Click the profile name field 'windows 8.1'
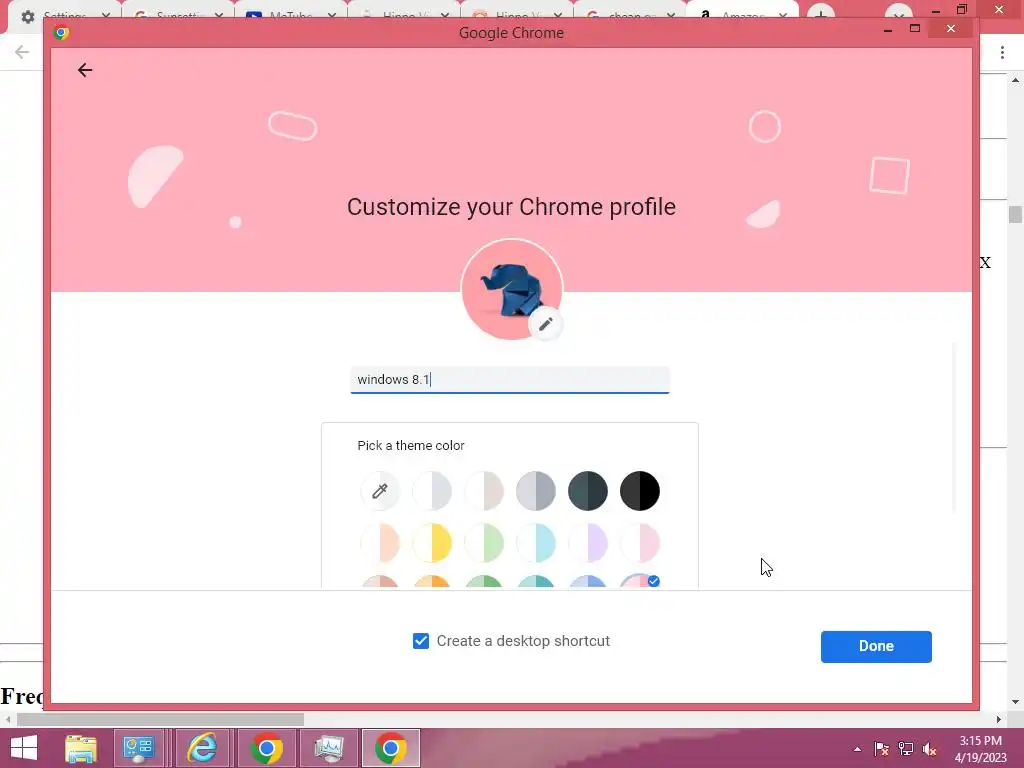Screen dimensions: 1024x768 pos(509,380)
